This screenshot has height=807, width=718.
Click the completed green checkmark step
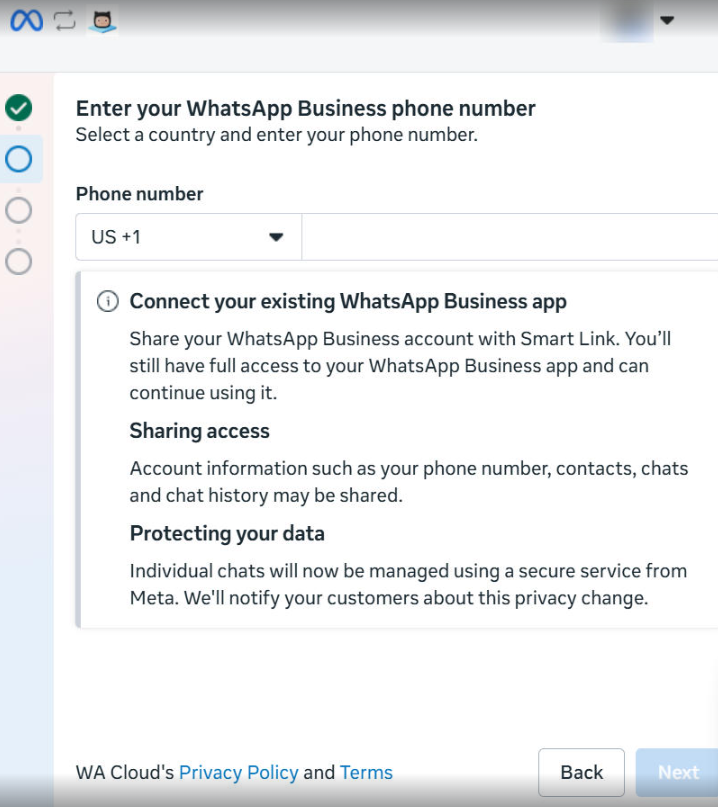pos(19,108)
